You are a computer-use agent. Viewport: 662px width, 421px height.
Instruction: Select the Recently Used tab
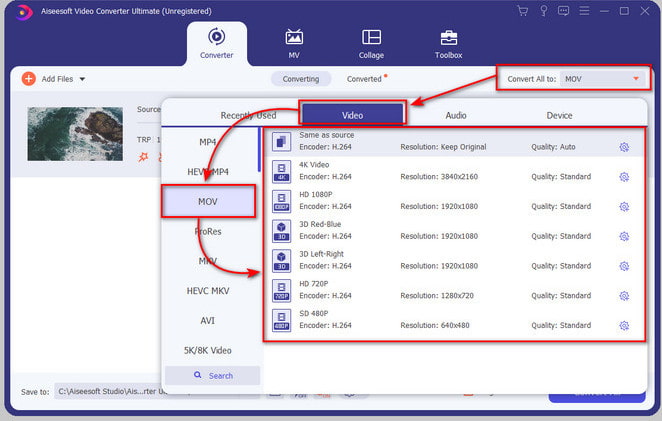pos(248,115)
